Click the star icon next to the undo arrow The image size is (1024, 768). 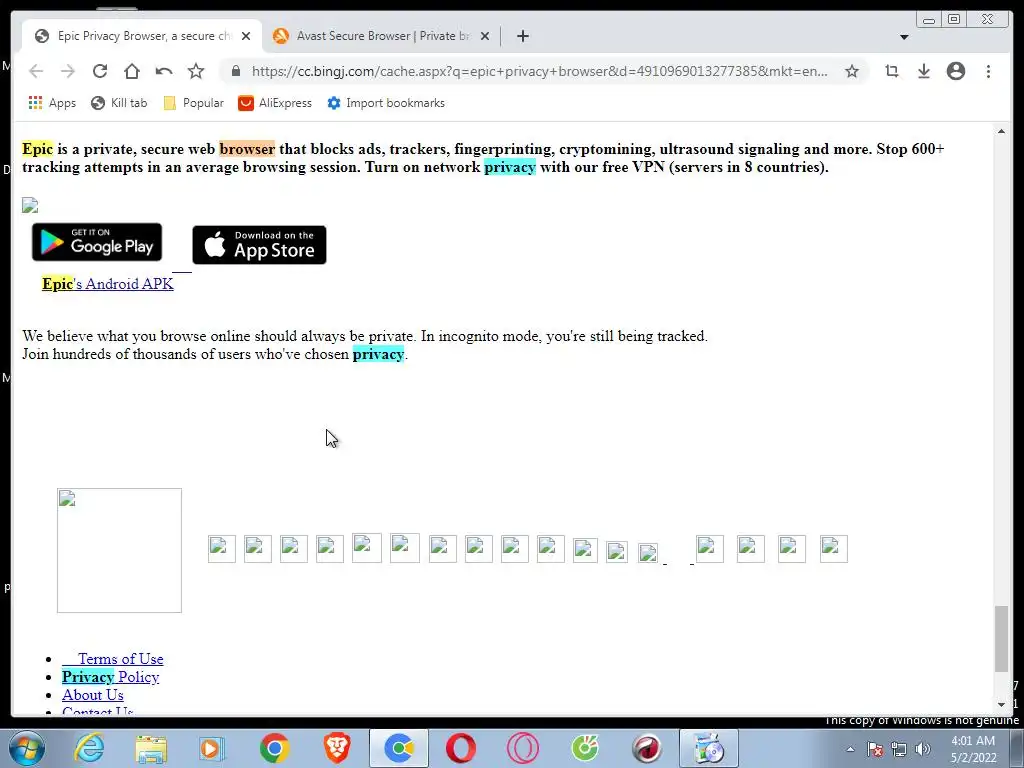[x=196, y=71]
